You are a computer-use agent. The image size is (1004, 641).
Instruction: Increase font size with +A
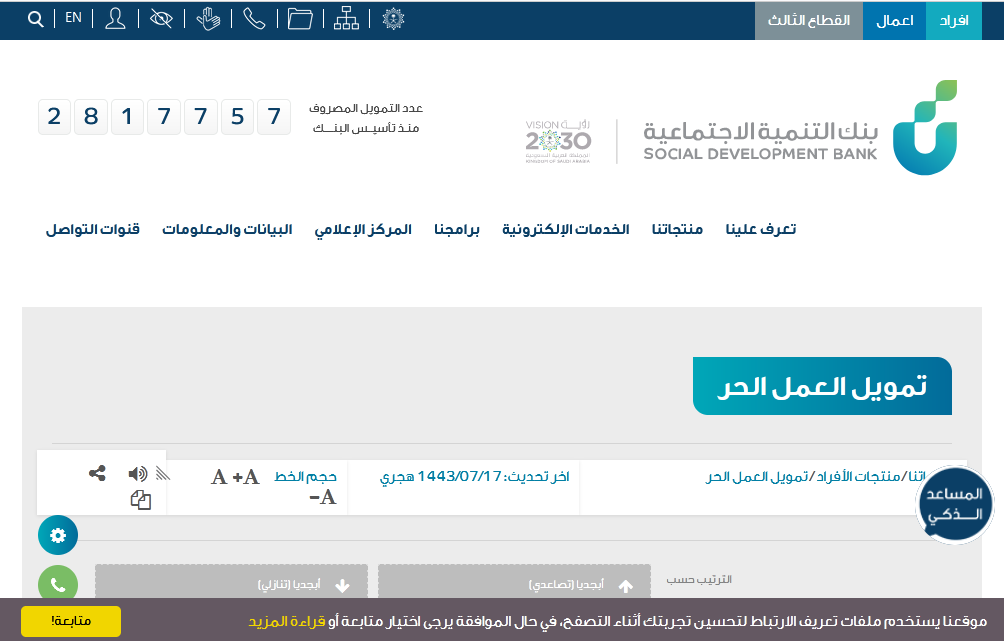click(x=246, y=477)
